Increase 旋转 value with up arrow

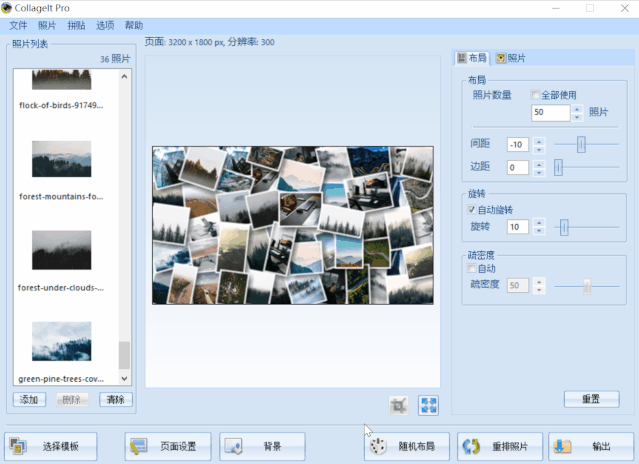tap(539, 222)
